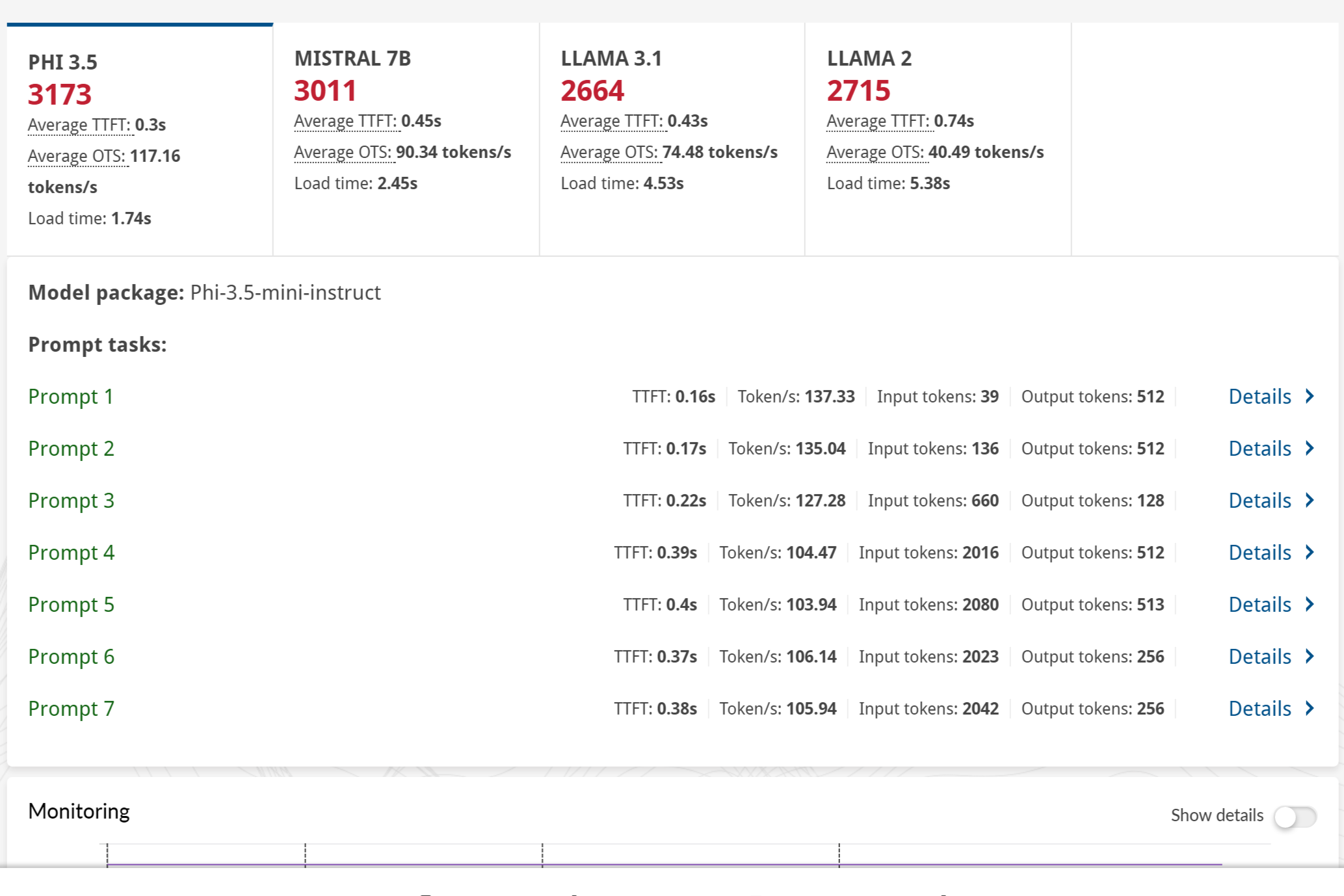The width and height of the screenshot is (1344, 896).
Task: Click Prompt 1 Token/s 137.33 value
Action: click(x=830, y=397)
